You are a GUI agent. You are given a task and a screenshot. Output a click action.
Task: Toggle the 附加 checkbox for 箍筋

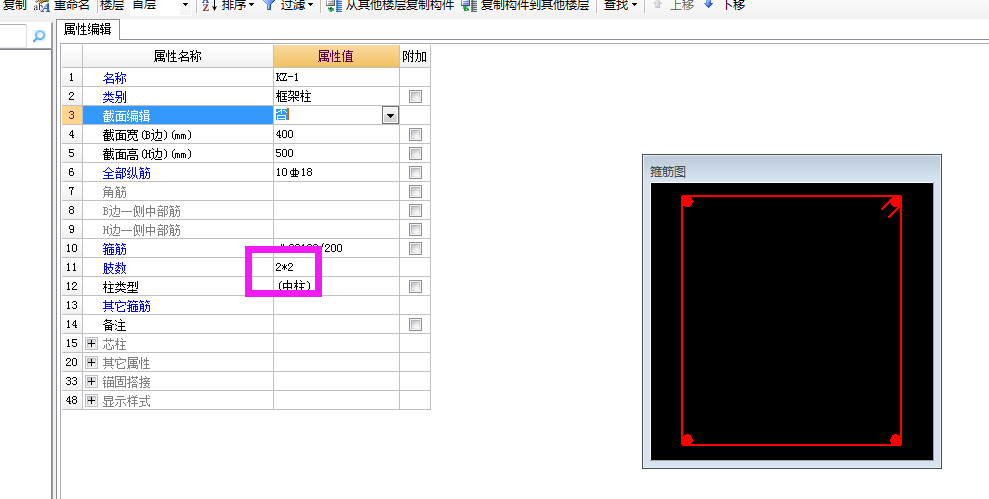[x=415, y=248]
